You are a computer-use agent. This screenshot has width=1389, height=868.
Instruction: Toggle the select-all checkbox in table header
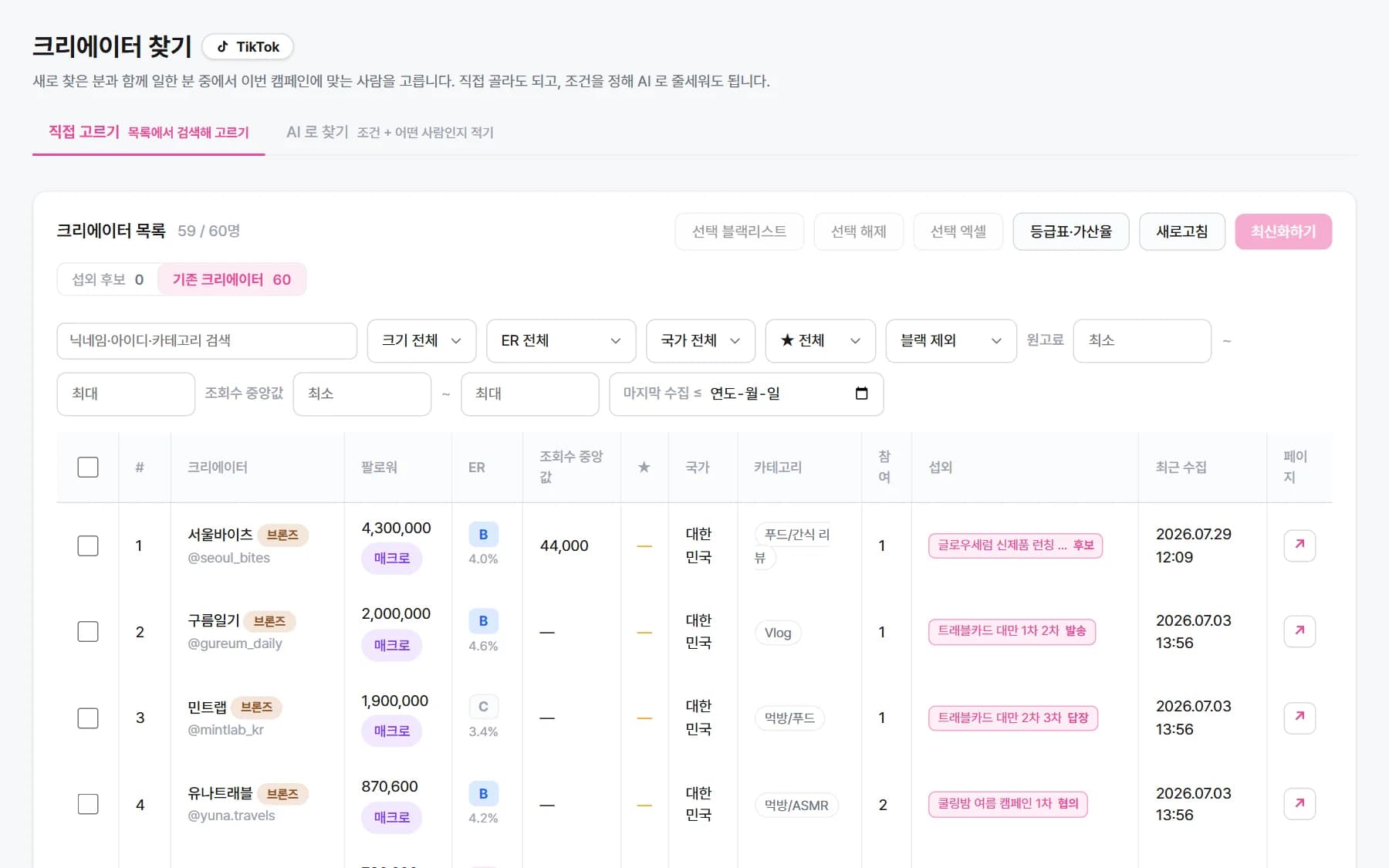88,467
